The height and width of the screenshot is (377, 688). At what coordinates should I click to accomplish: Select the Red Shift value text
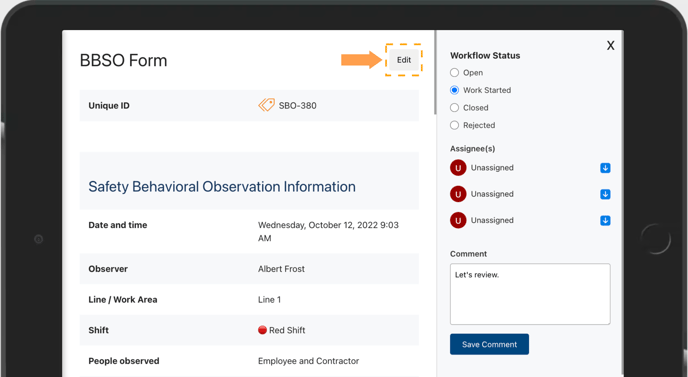(287, 330)
